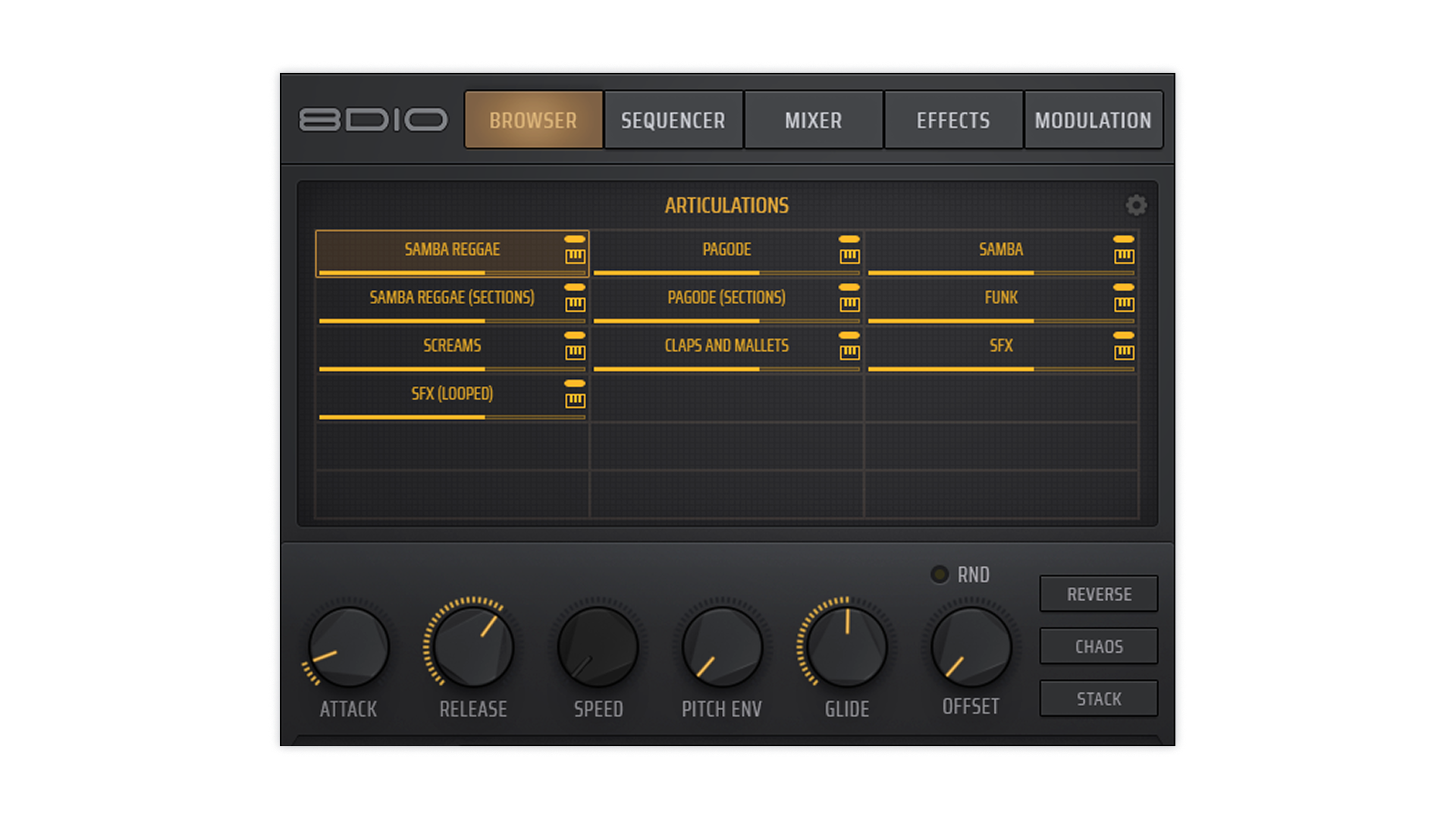The image size is (1456, 819).
Task: Toggle Chaos mode on
Action: pyautogui.click(x=1098, y=646)
